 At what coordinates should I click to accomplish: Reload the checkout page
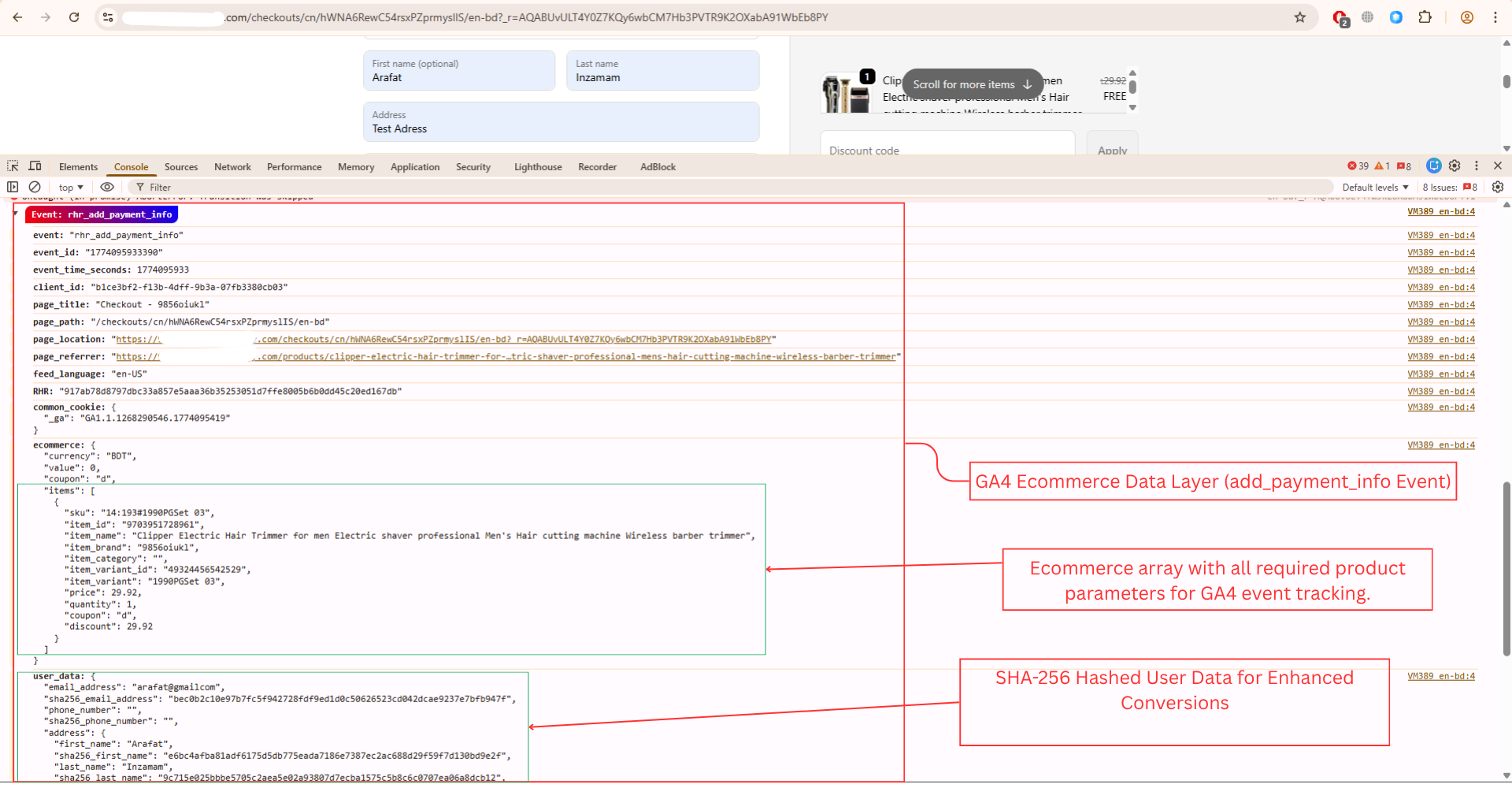[x=74, y=17]
